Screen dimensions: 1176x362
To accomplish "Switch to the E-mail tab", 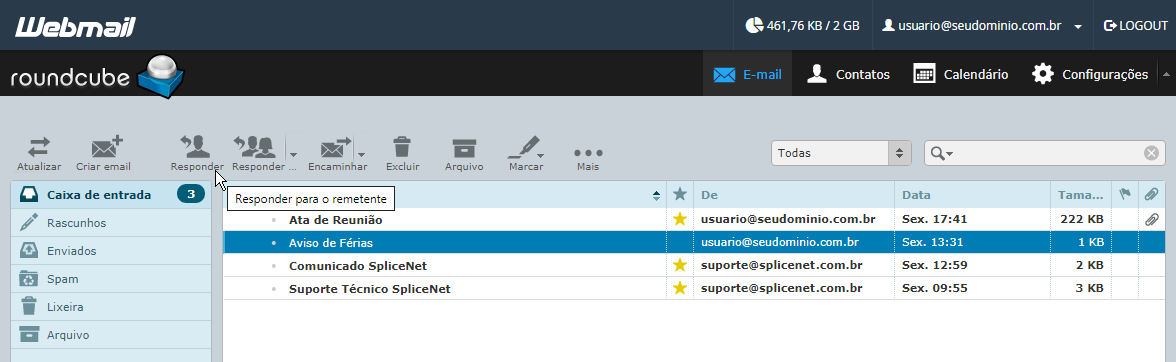I will coord(748,74).
